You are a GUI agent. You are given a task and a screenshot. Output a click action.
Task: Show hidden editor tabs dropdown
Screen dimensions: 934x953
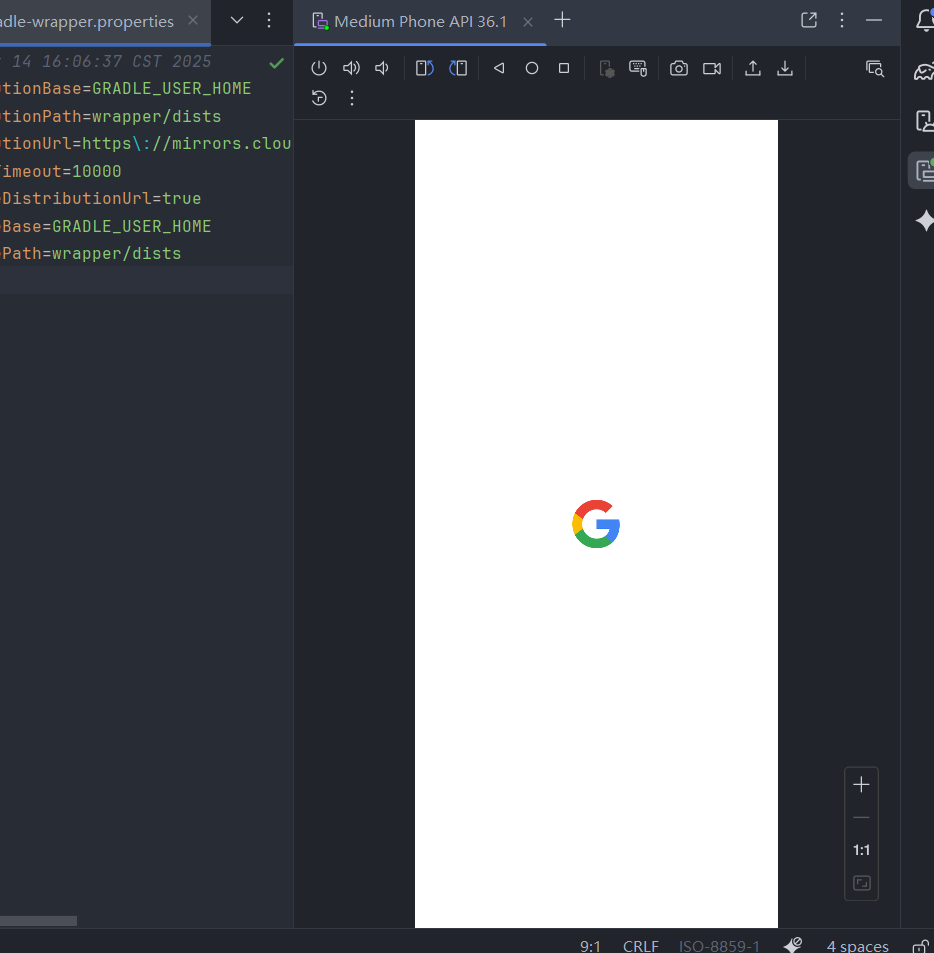point(237,20)
